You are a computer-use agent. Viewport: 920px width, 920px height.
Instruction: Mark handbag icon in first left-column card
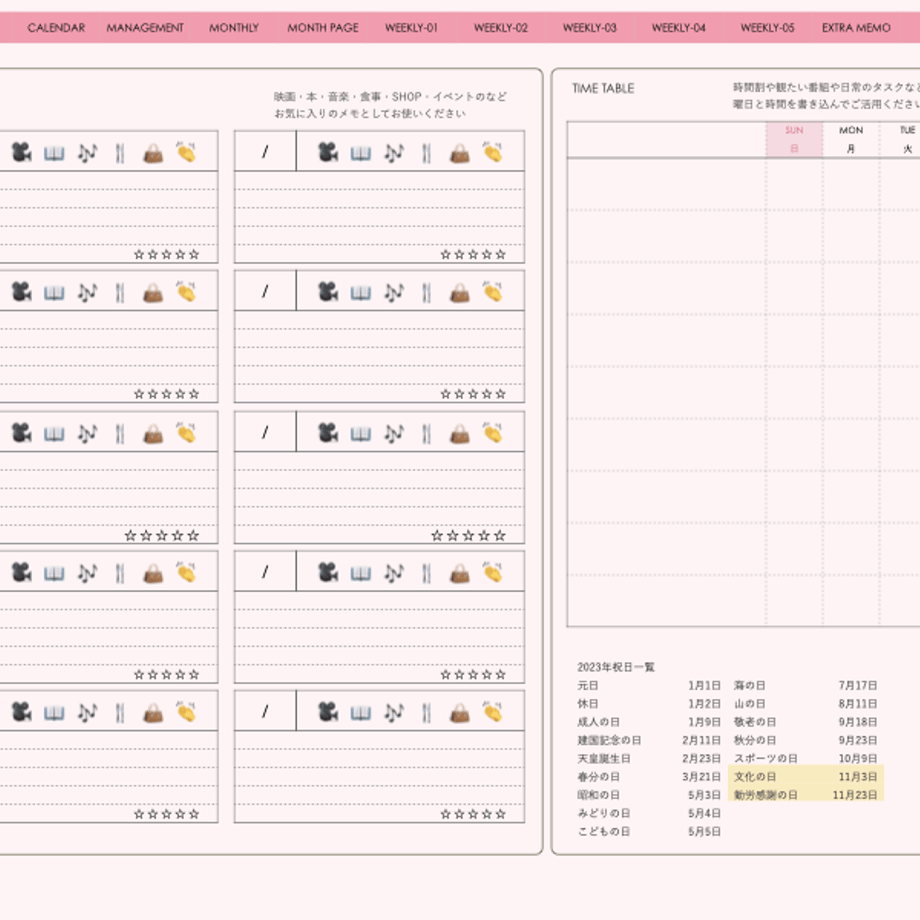(153, 153)
